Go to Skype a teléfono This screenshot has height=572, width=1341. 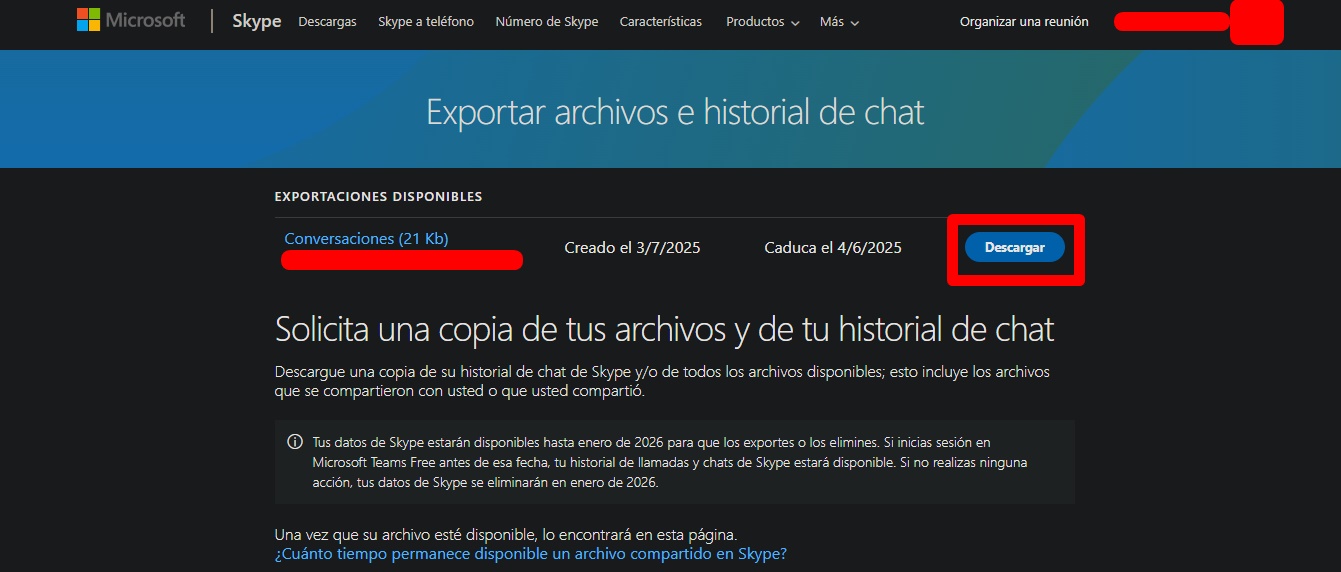click(x=426, y=21)
